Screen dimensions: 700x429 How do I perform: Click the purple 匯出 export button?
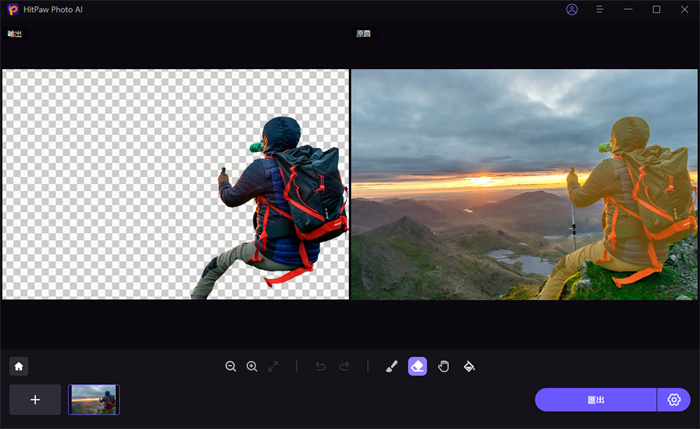[595, 399]
